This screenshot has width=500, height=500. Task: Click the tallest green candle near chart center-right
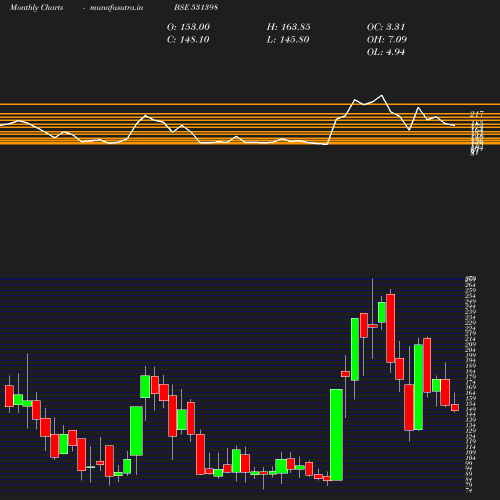(x=336, y=435)
